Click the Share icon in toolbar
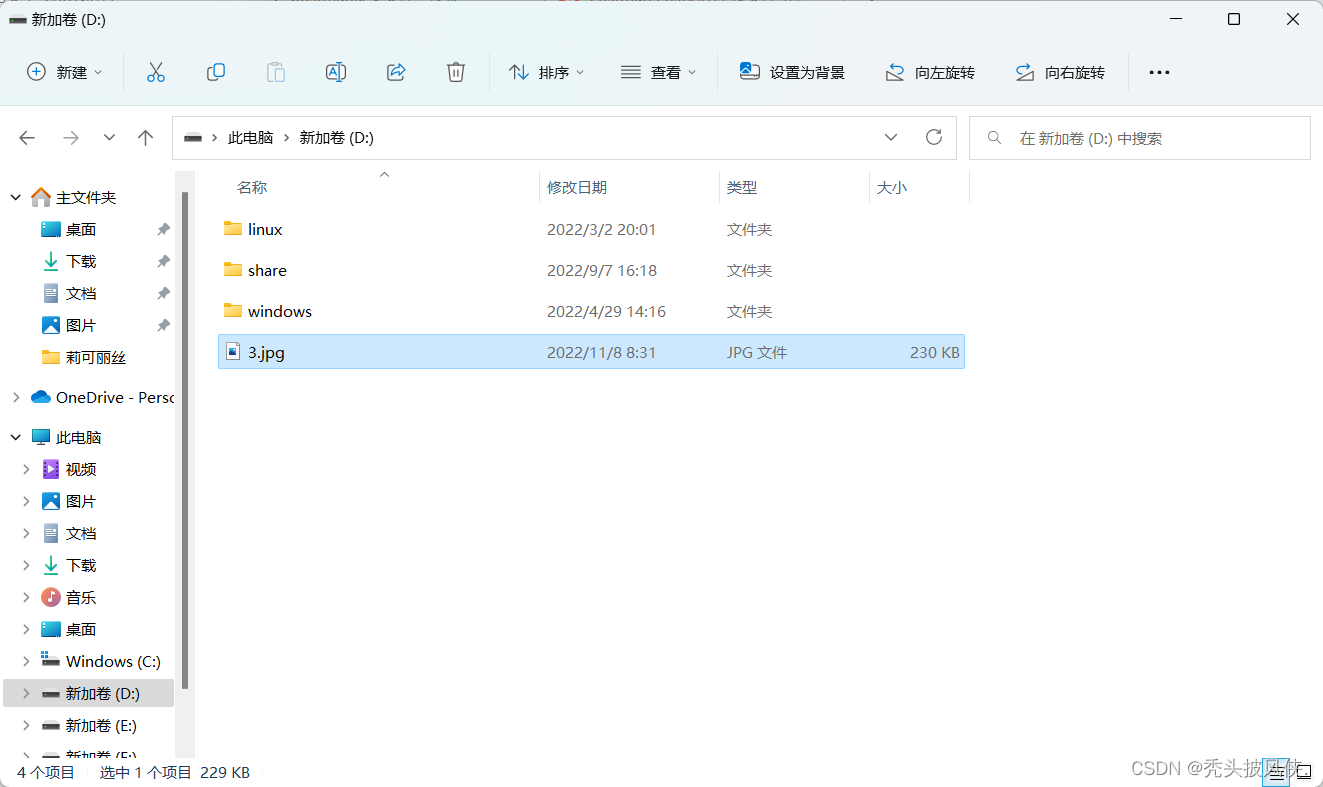Screen dimensions: 1323x787 point(396,72)
